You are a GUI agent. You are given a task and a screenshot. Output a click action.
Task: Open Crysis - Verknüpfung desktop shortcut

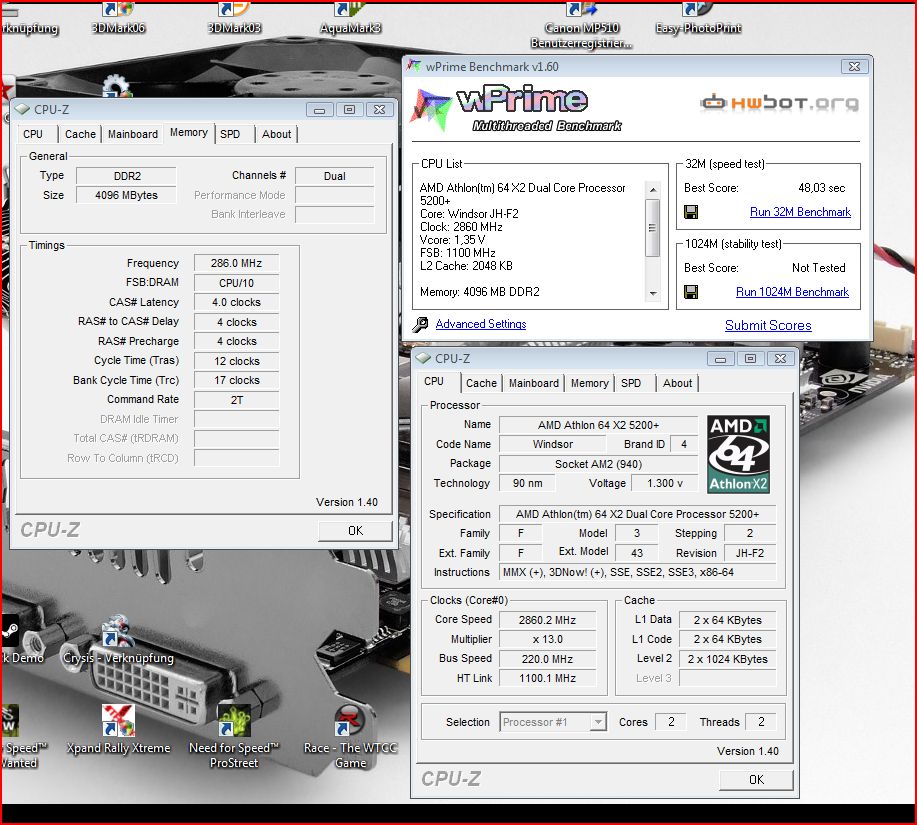point(119,640)
